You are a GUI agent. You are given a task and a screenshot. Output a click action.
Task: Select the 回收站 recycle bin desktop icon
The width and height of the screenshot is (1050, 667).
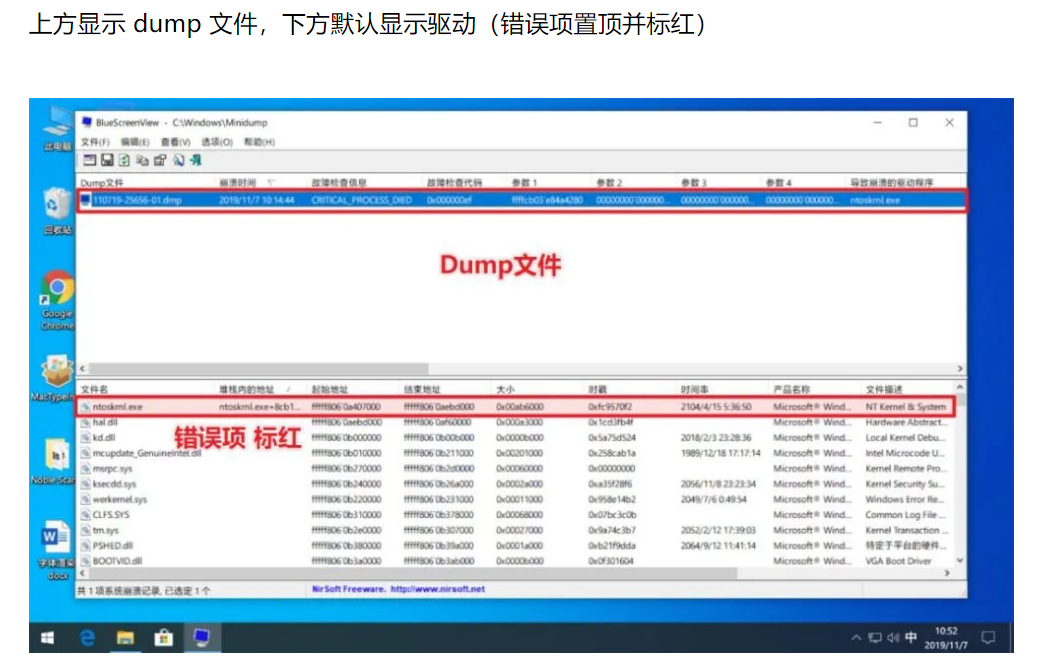pyautogui.click(x=57, y=211)
